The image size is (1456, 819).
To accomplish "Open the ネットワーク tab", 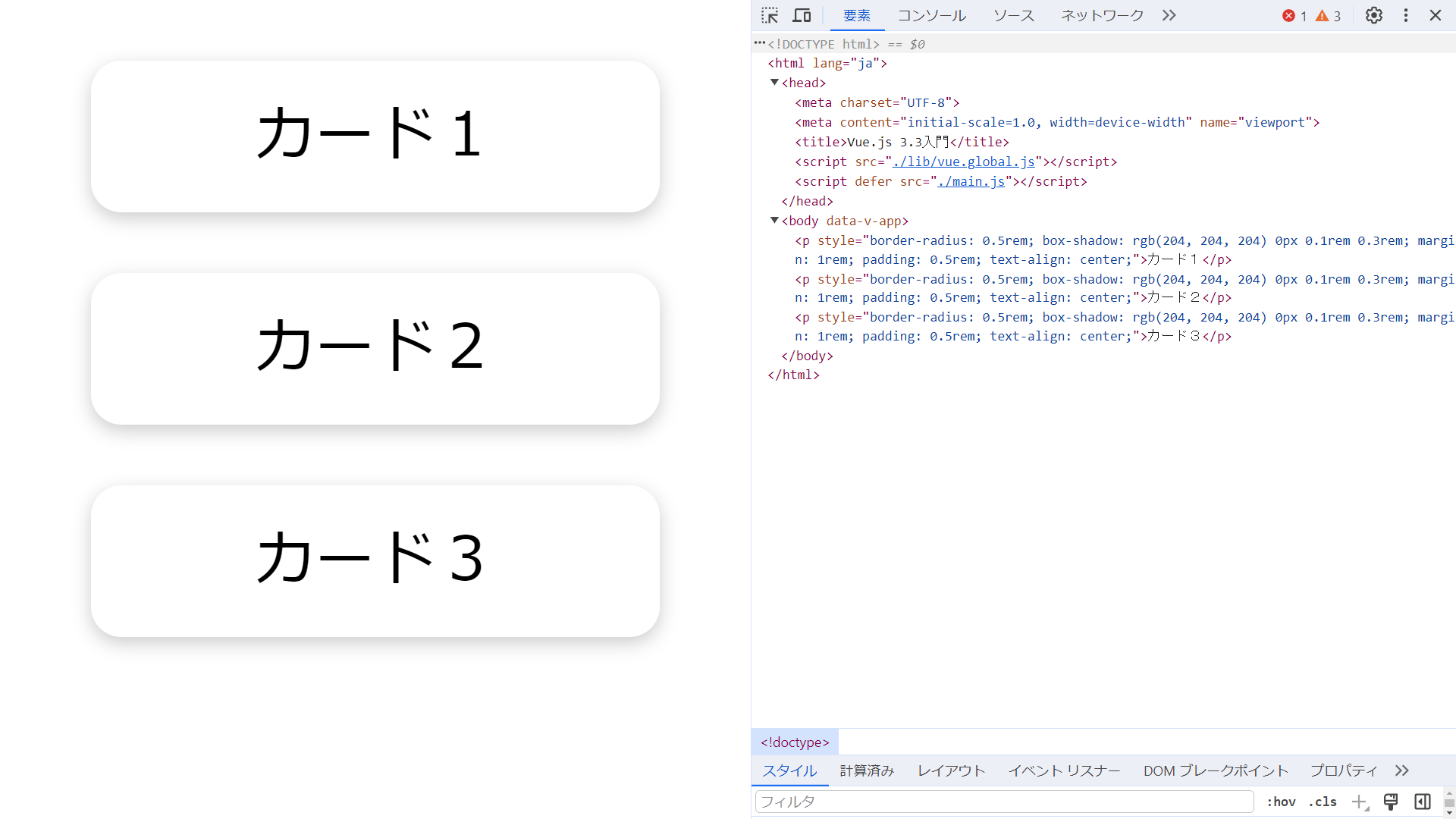I will pyautogui.click(x=1101, y=15).
